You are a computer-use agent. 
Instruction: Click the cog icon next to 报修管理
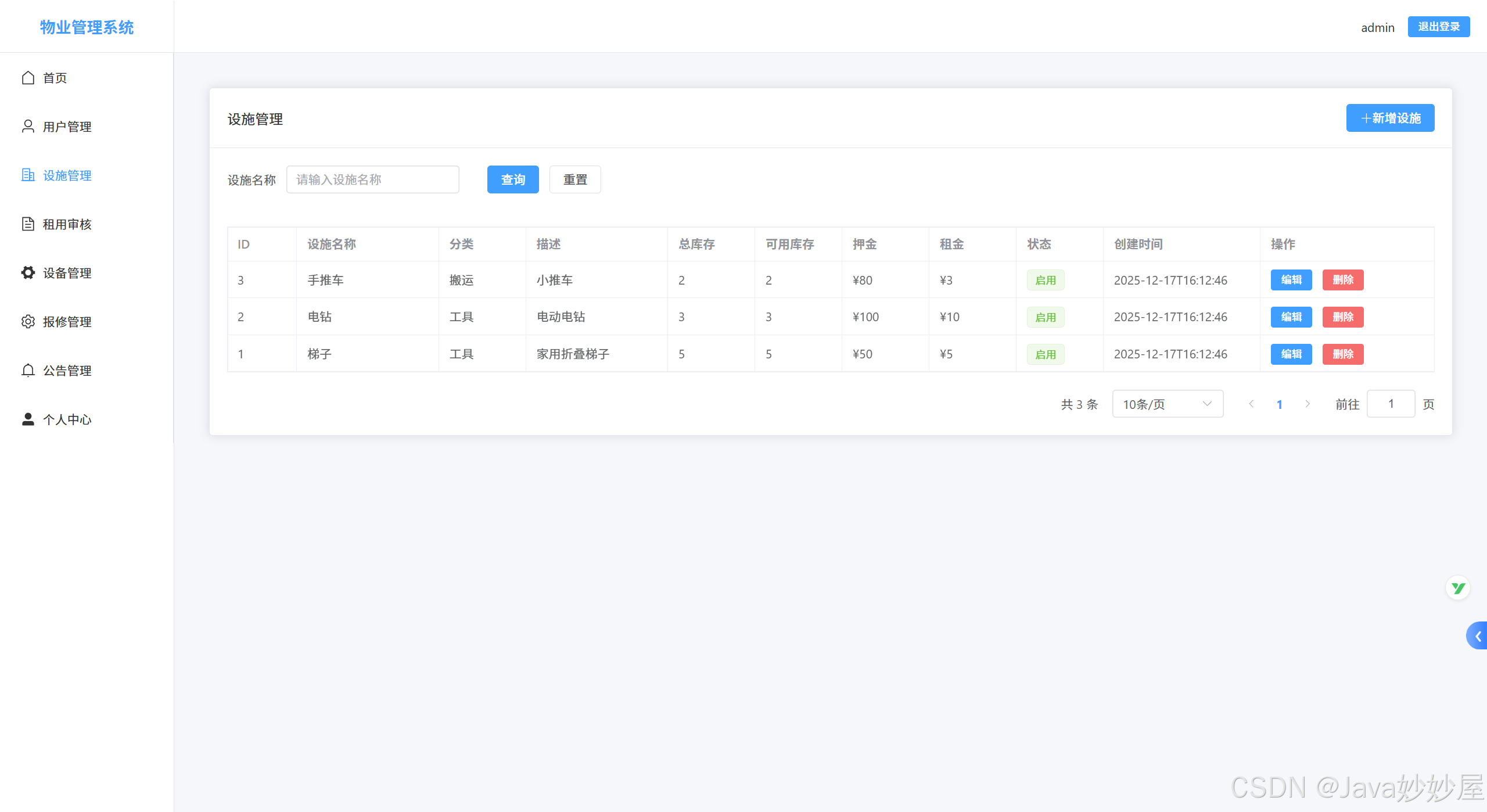pos(28,322)
